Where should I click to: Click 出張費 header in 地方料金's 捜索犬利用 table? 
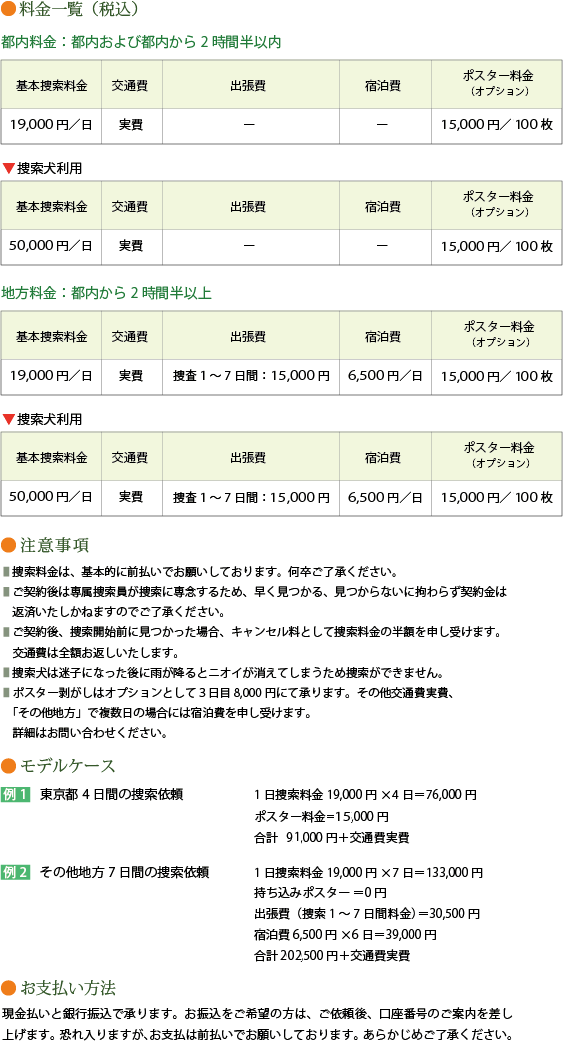point(248,458)
